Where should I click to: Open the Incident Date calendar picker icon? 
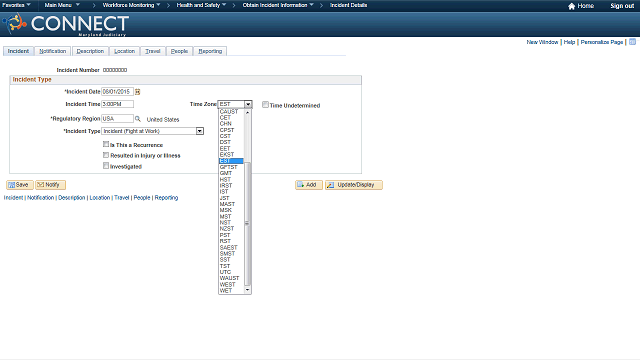click(x=138, y=92)
